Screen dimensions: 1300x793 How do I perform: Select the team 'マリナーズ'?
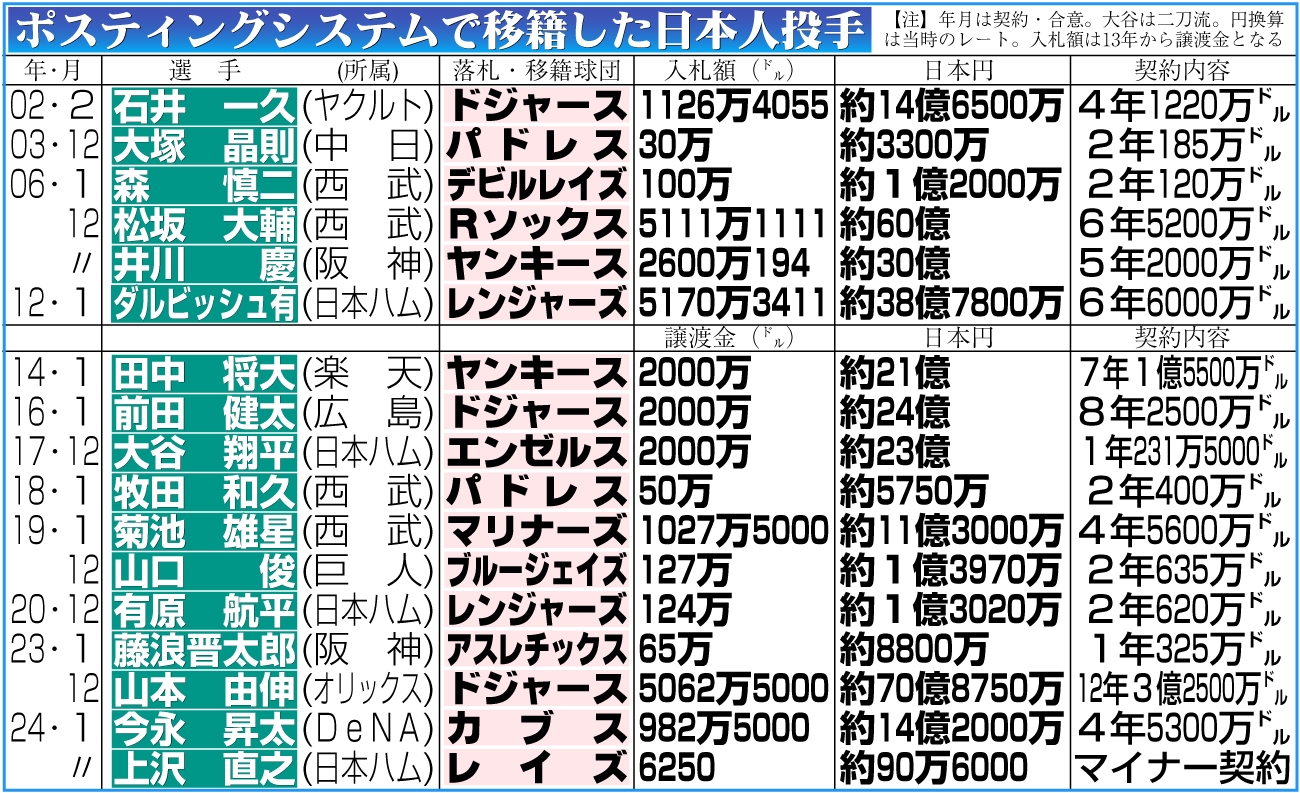pos(537,532)
